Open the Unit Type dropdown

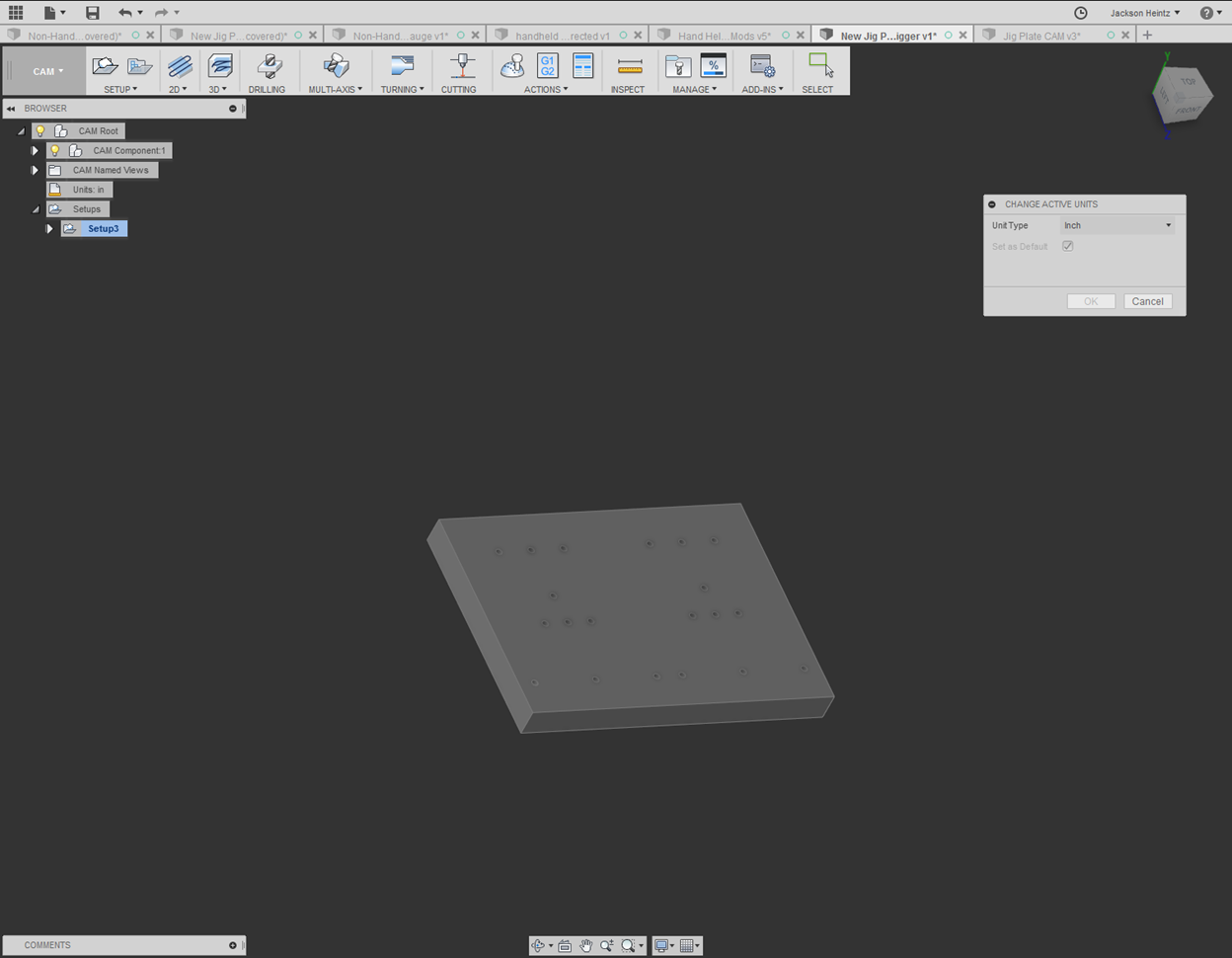pos(1116,225)
